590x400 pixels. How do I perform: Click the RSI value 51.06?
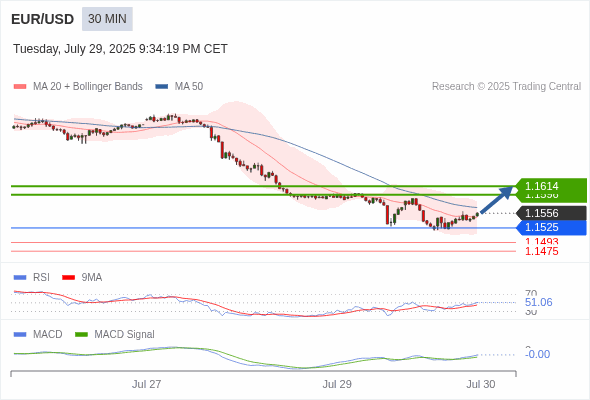(x=538, y=302)
